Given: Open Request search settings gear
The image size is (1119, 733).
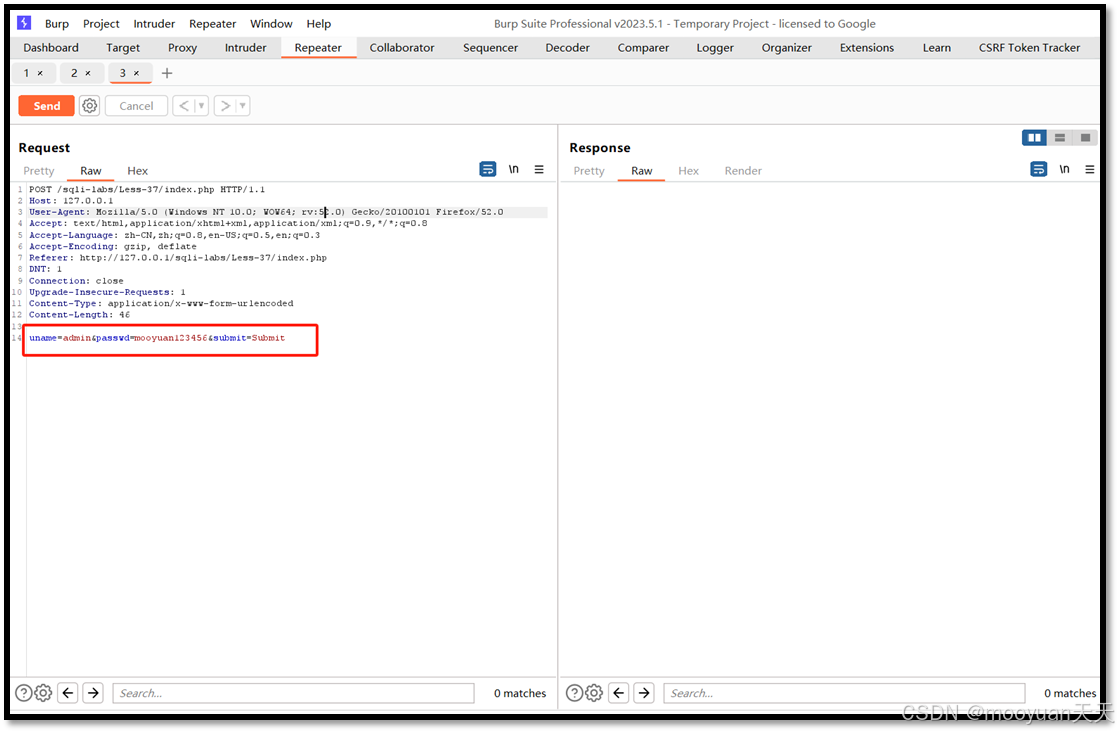Looking at the screenshot, I should pos(44,692).
